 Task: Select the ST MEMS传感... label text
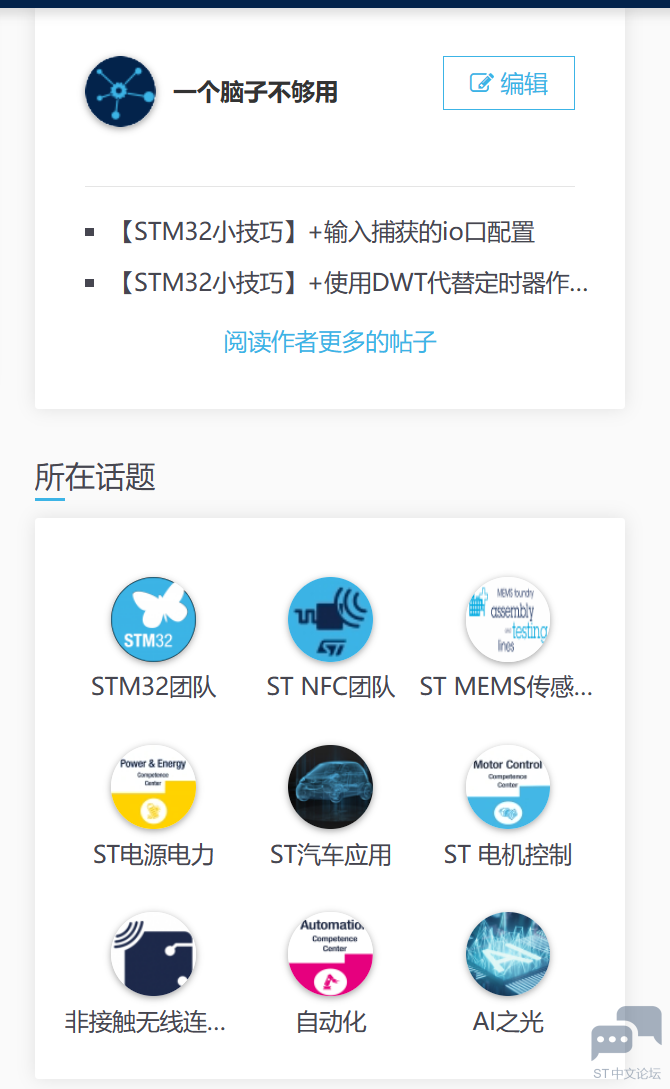(506, 687)
